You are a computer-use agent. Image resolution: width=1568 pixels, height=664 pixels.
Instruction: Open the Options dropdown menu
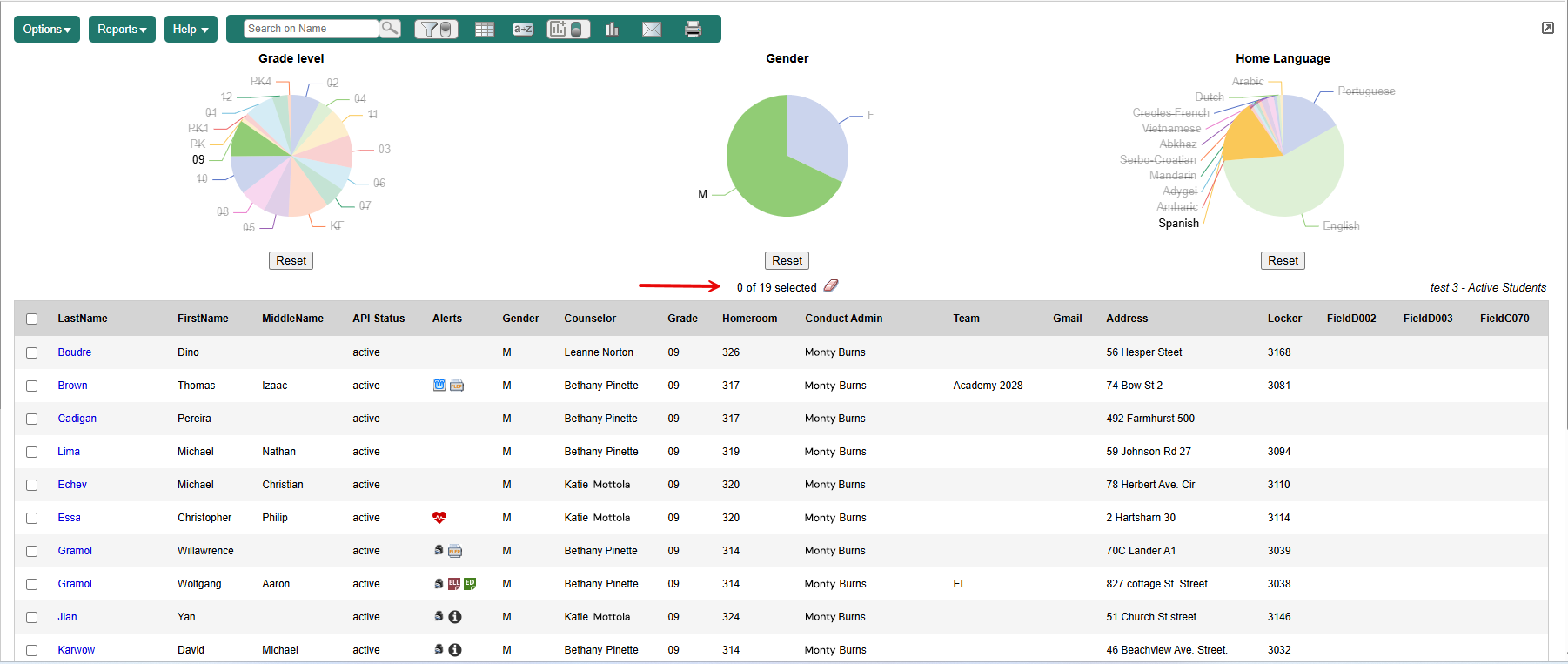click(x=47, y=29)
